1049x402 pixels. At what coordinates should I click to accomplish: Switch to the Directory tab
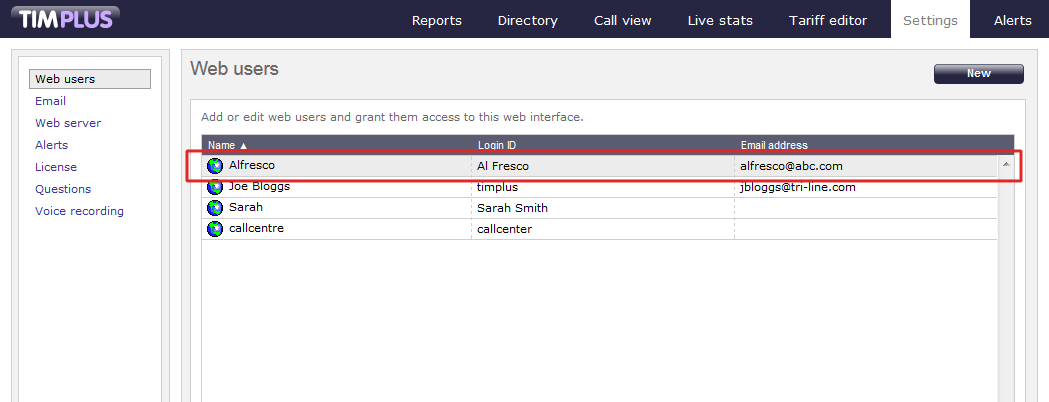[527, 20]
